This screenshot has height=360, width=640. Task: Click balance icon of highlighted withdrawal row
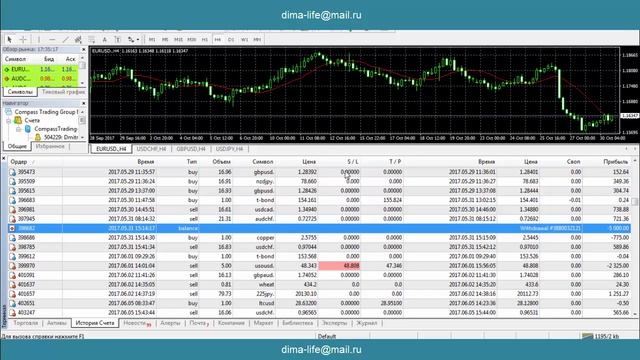pyautogui.click(x=13, y=229)
